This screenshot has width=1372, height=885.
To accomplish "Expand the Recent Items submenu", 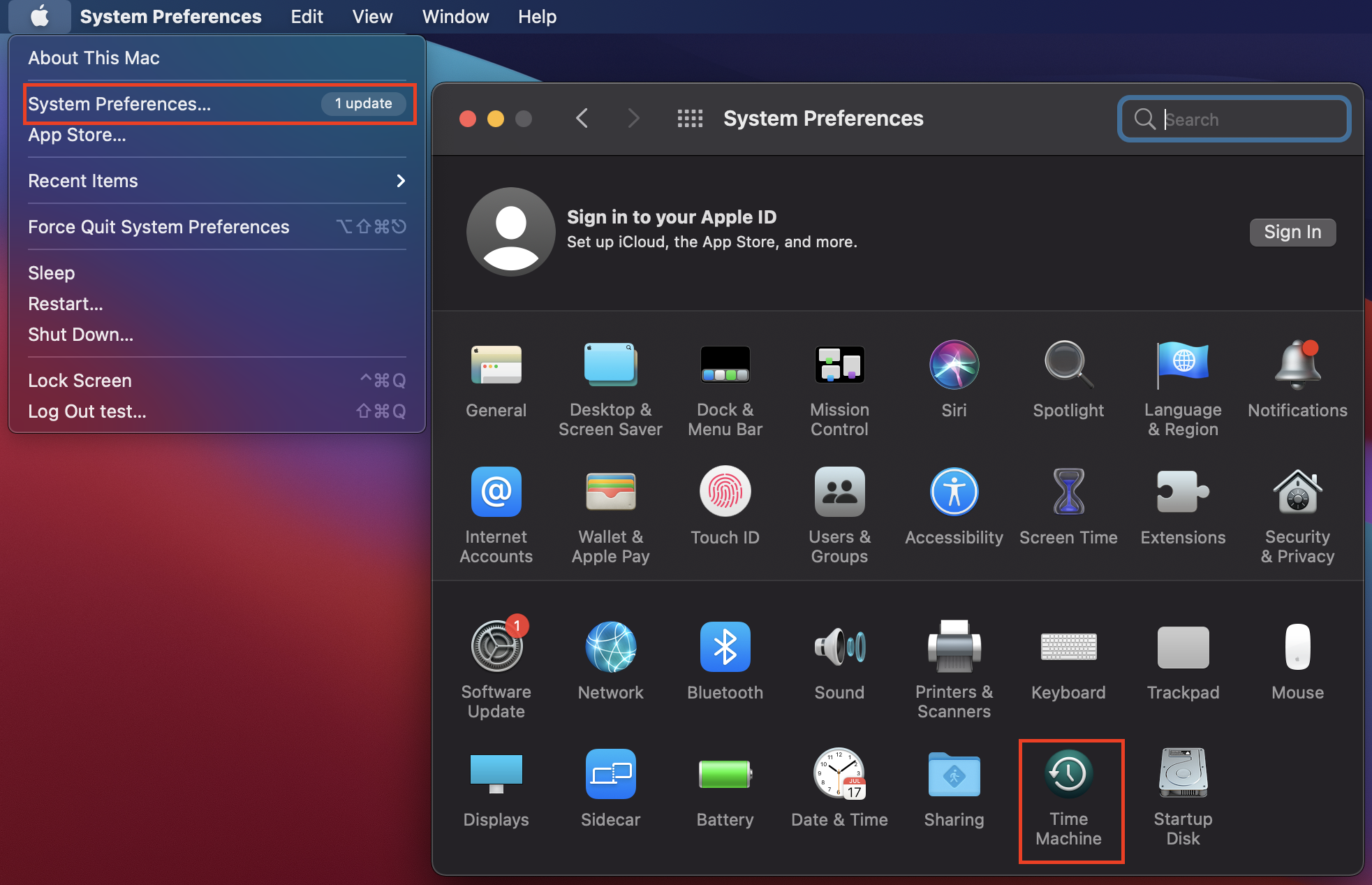I will (82, 180).
